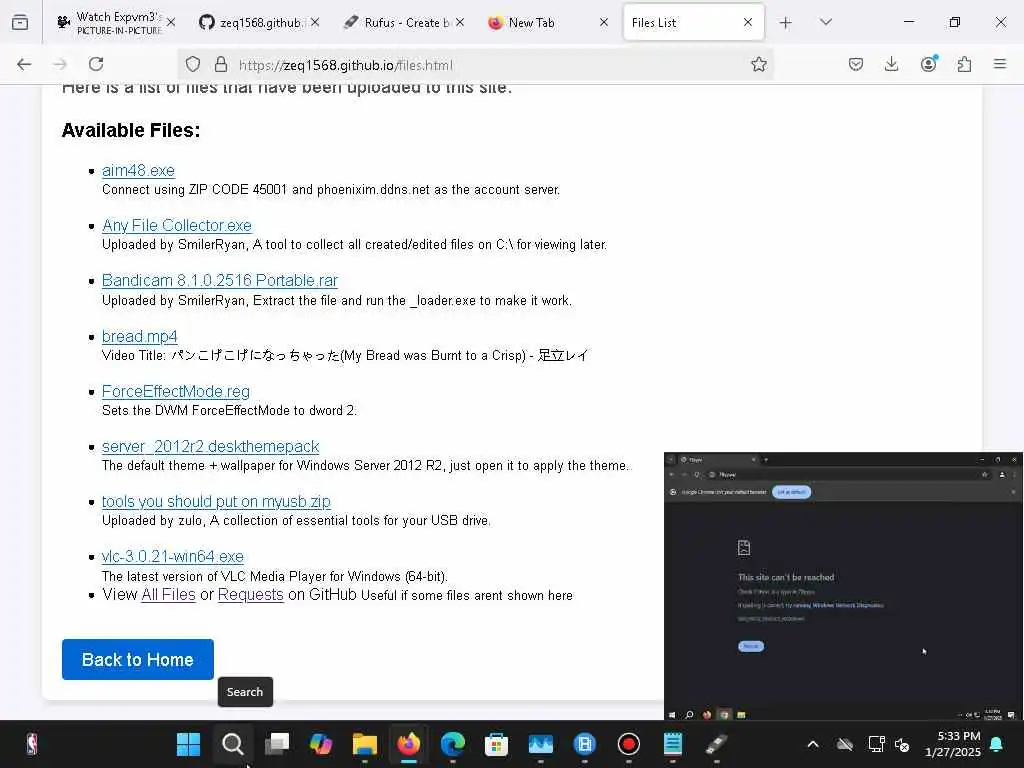Open Requests GitHub link

click(251, 595)
